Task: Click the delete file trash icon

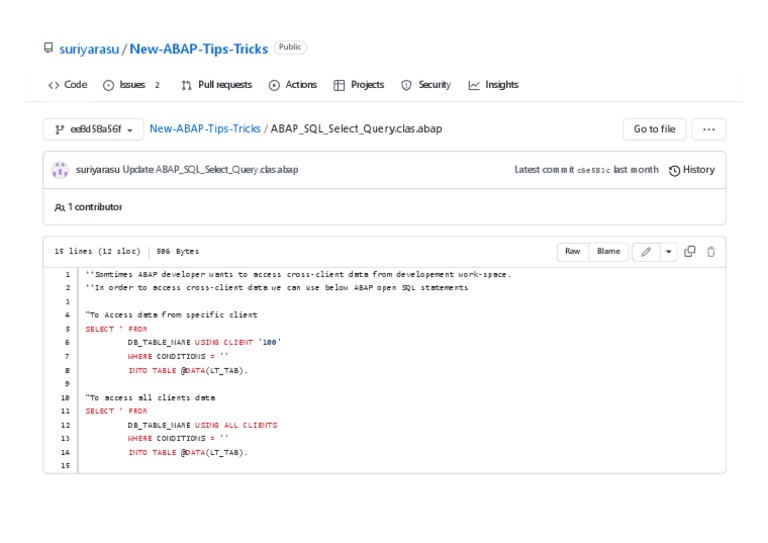Action: pos(711,252)
